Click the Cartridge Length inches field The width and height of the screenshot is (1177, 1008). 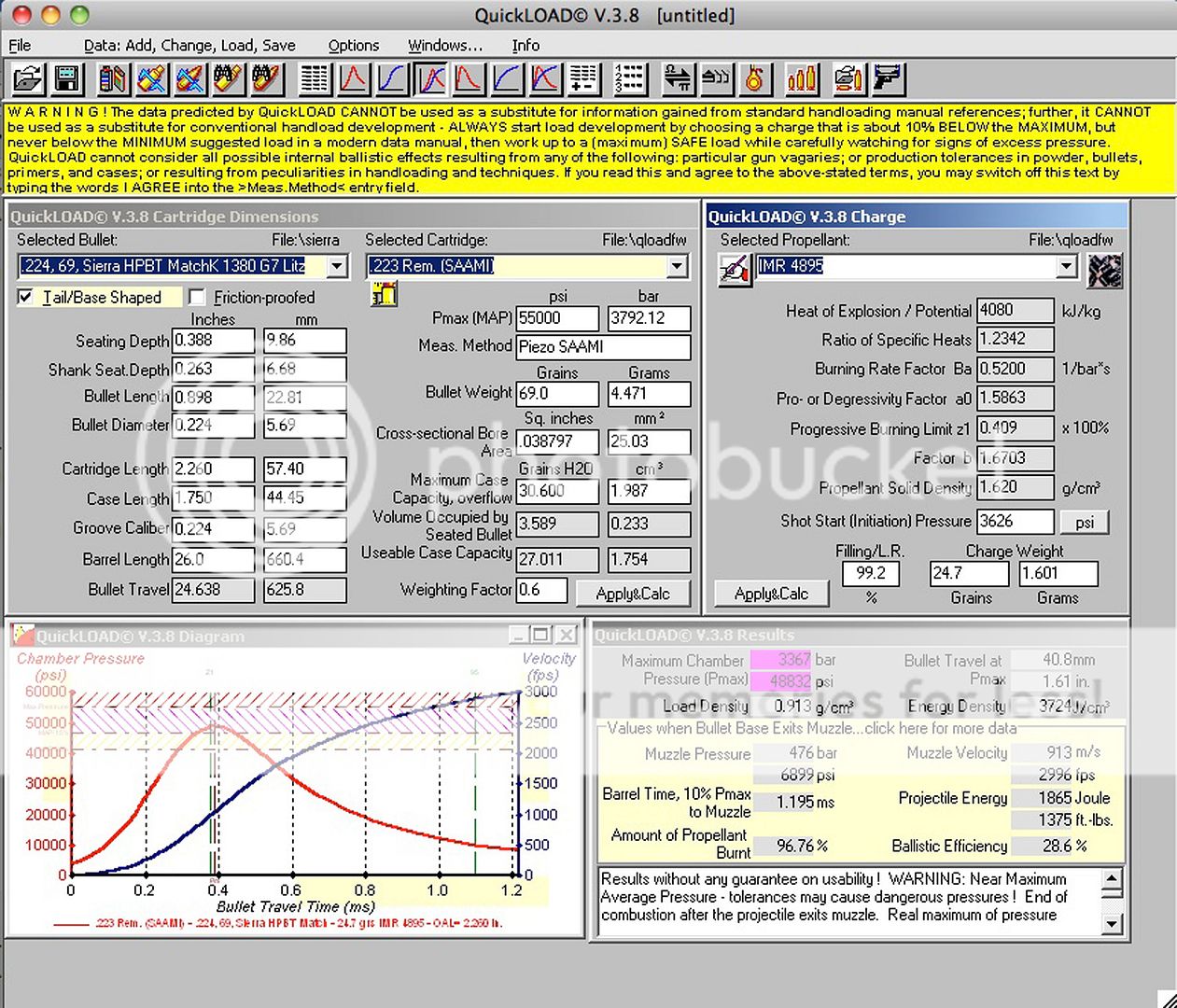[213, 469]
